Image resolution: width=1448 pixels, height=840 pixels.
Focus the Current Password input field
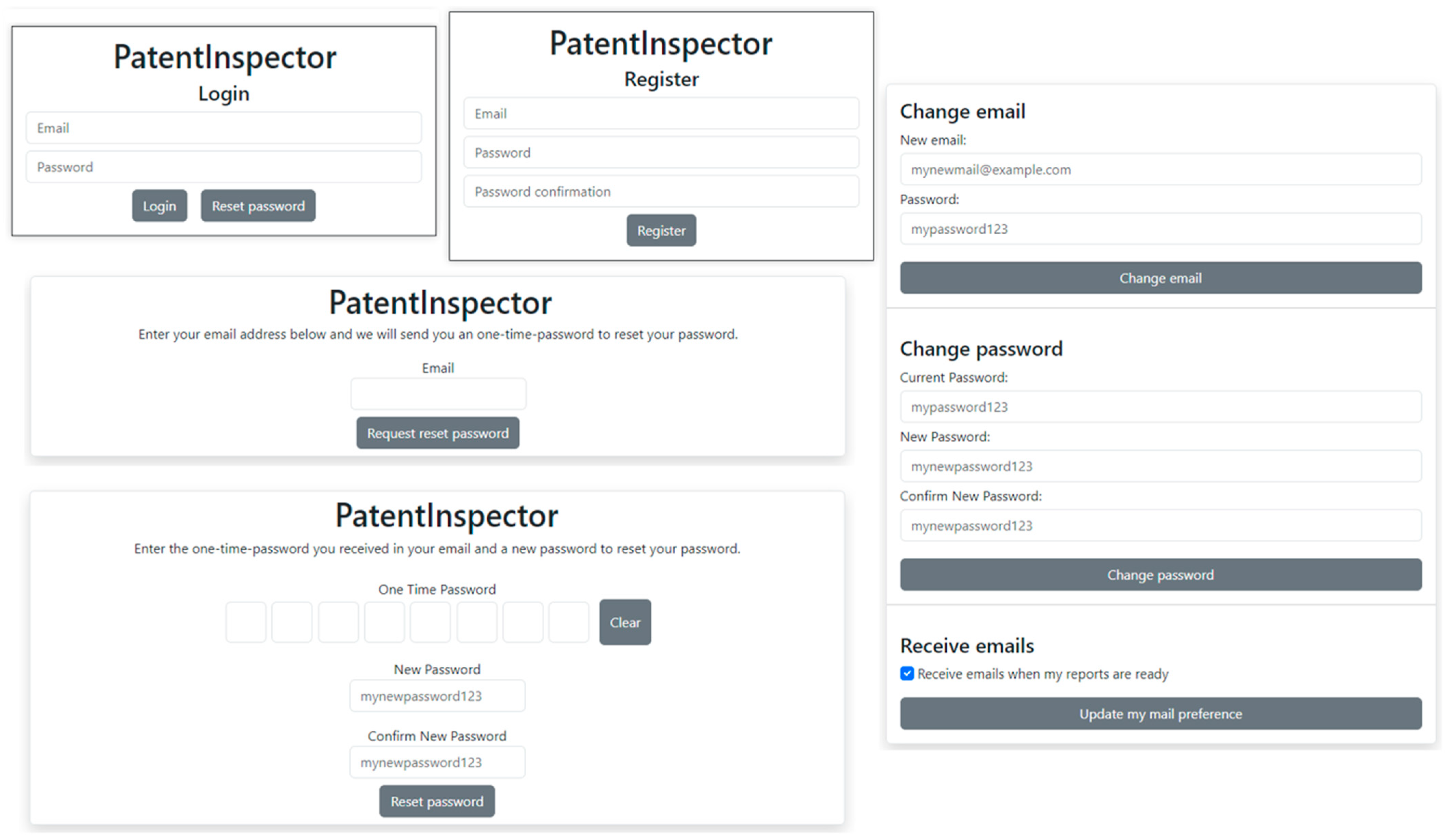1160,407
